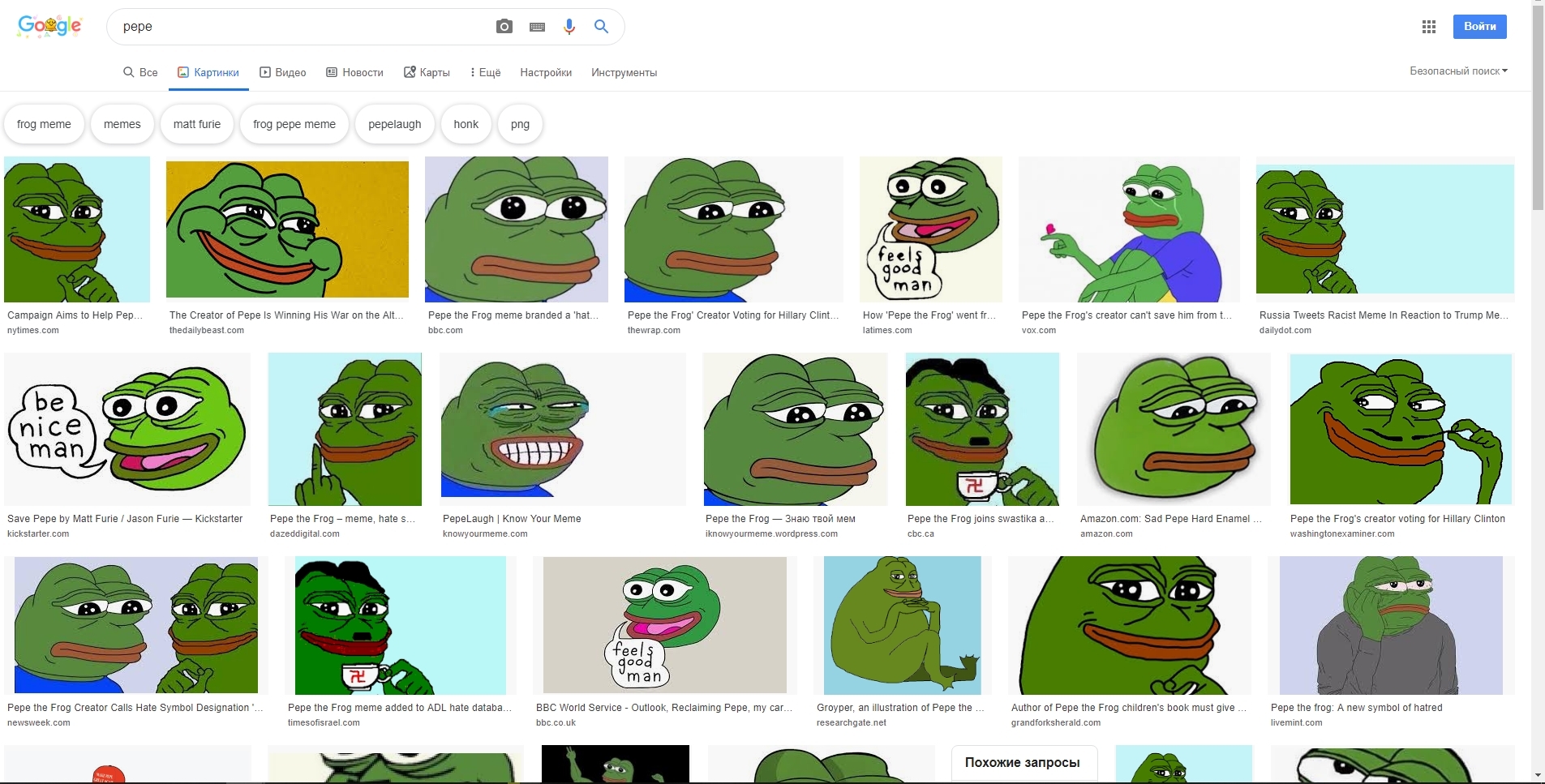Click 'PepeLaugh | Know Your Meme' caption

[x=512, y=519]
